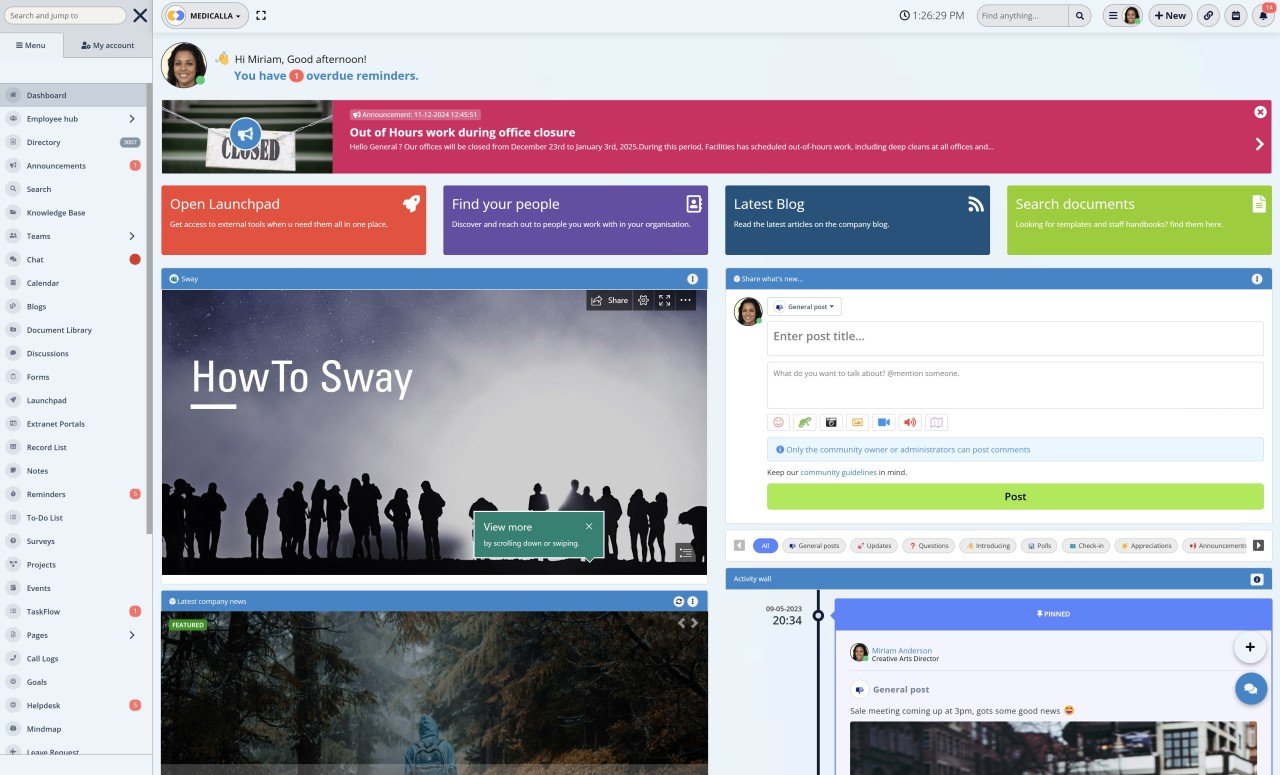
Task: Open the General post type dropdown
Action: (806, 306)
